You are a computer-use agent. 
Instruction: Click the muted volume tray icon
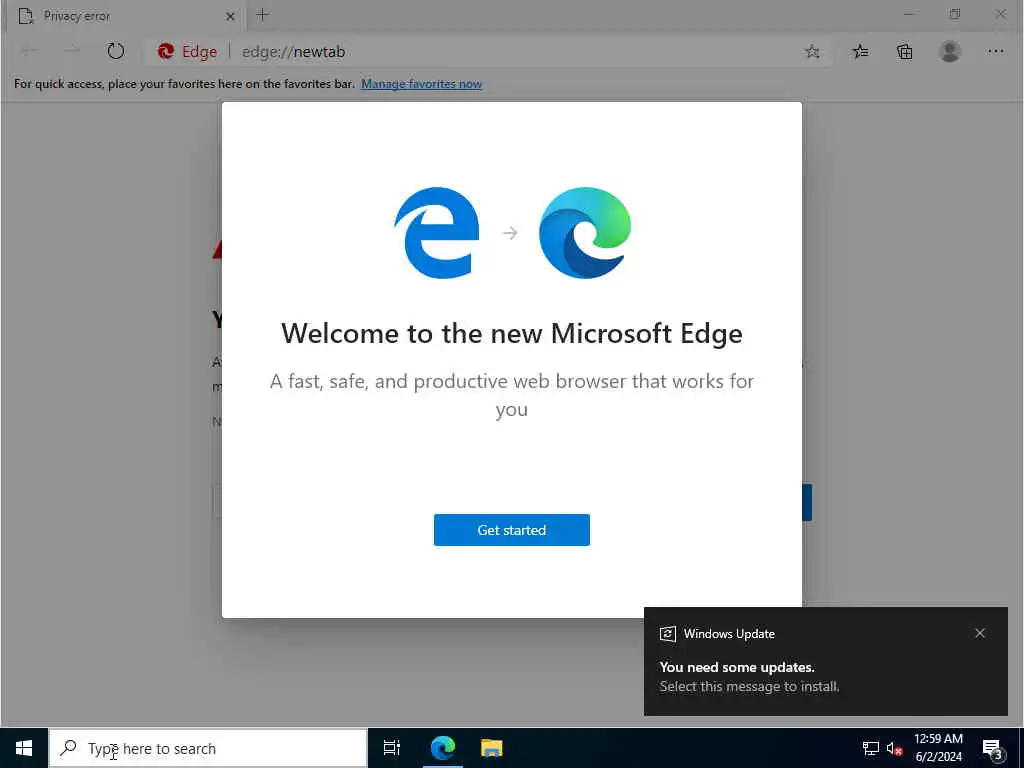tap(894, 748)
